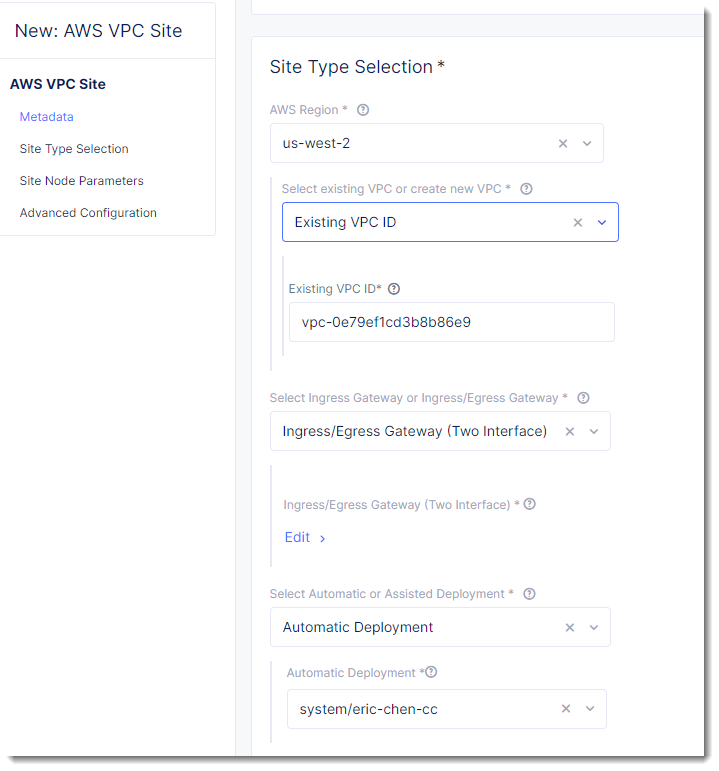Click help icon next to AWS Region
719x771 pixels.
point(363,110)
